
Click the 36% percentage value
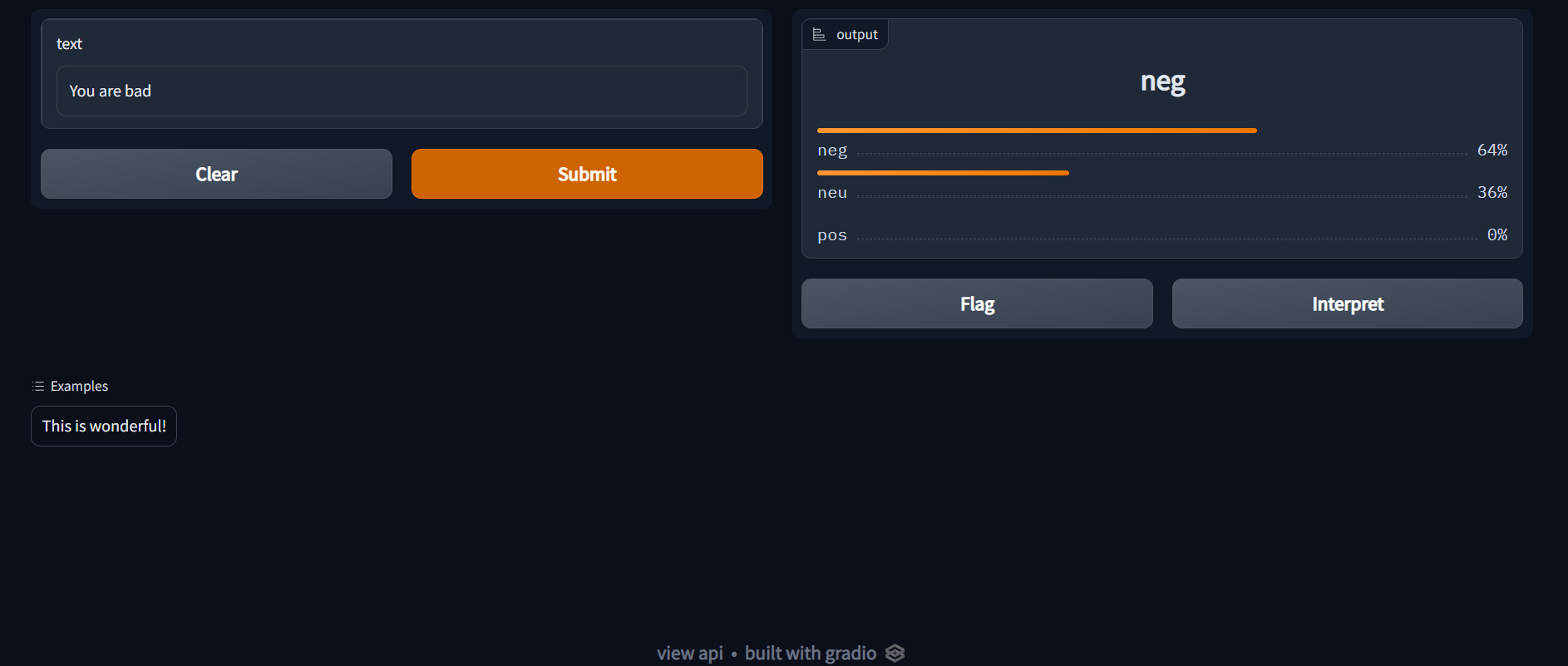point(1492,192)
